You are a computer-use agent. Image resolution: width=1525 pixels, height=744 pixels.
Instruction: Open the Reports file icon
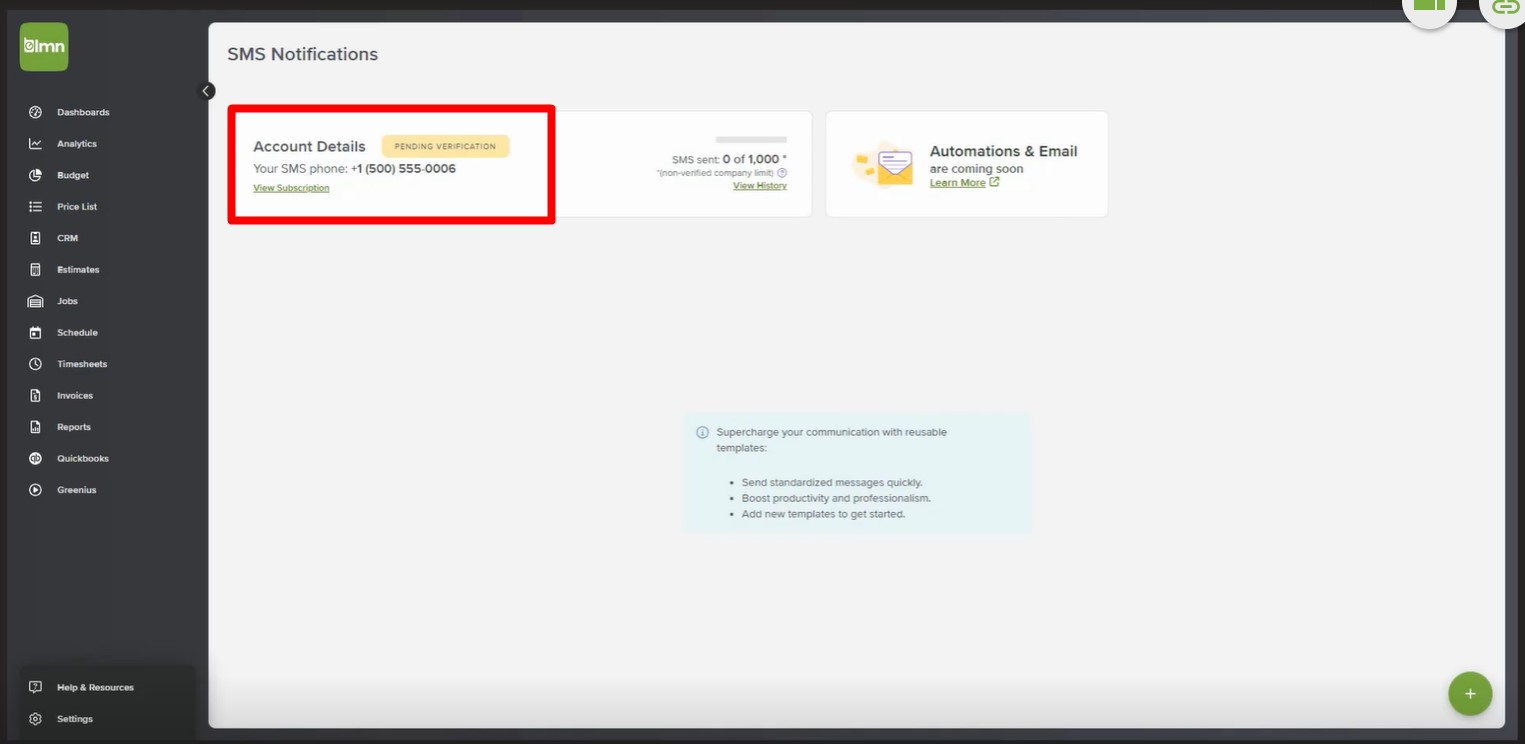click(x=35, y=427)
